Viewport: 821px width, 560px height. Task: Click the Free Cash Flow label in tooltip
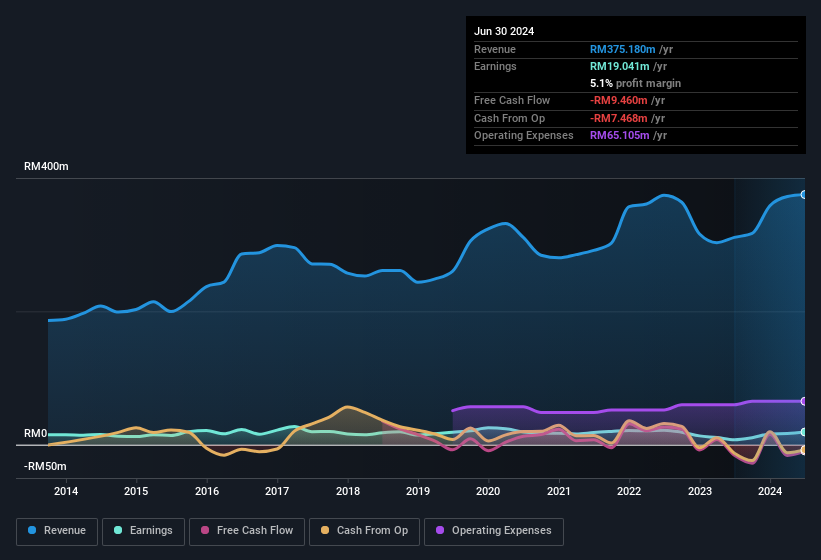(512, 100)
